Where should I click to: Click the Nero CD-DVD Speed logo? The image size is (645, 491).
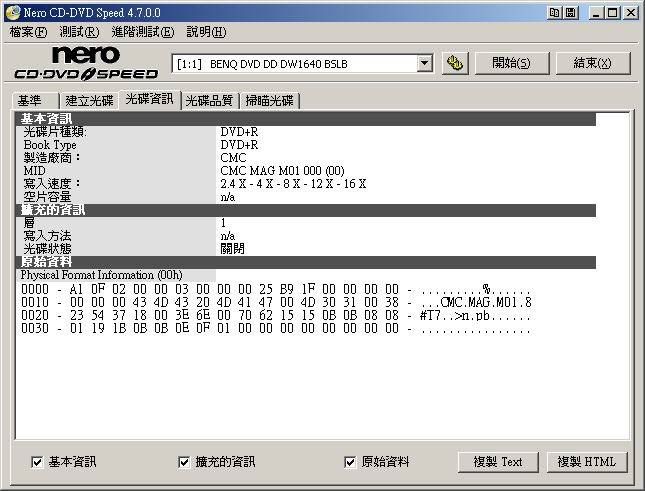(86, 63)
